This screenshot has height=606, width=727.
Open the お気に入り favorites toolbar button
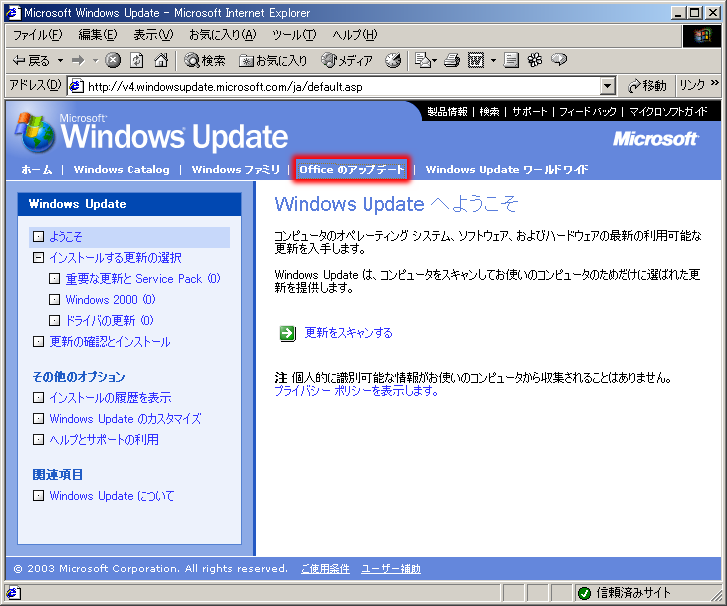(x=273, y=60)
